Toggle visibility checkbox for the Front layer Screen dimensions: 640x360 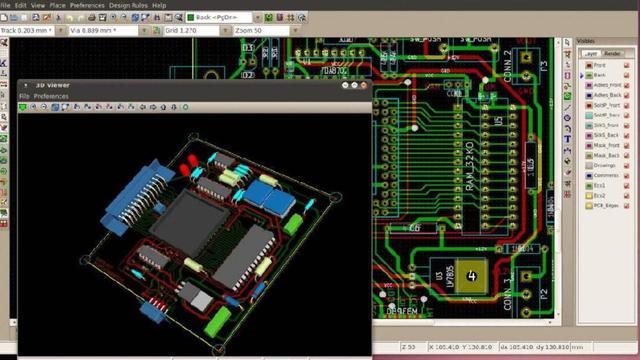(x=627, y=65)
